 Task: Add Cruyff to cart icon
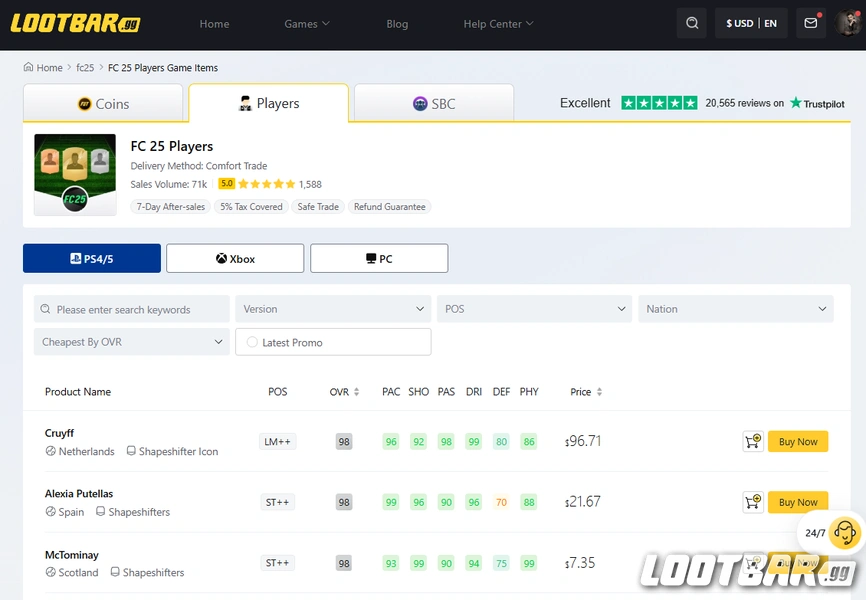tap(753, 441)
